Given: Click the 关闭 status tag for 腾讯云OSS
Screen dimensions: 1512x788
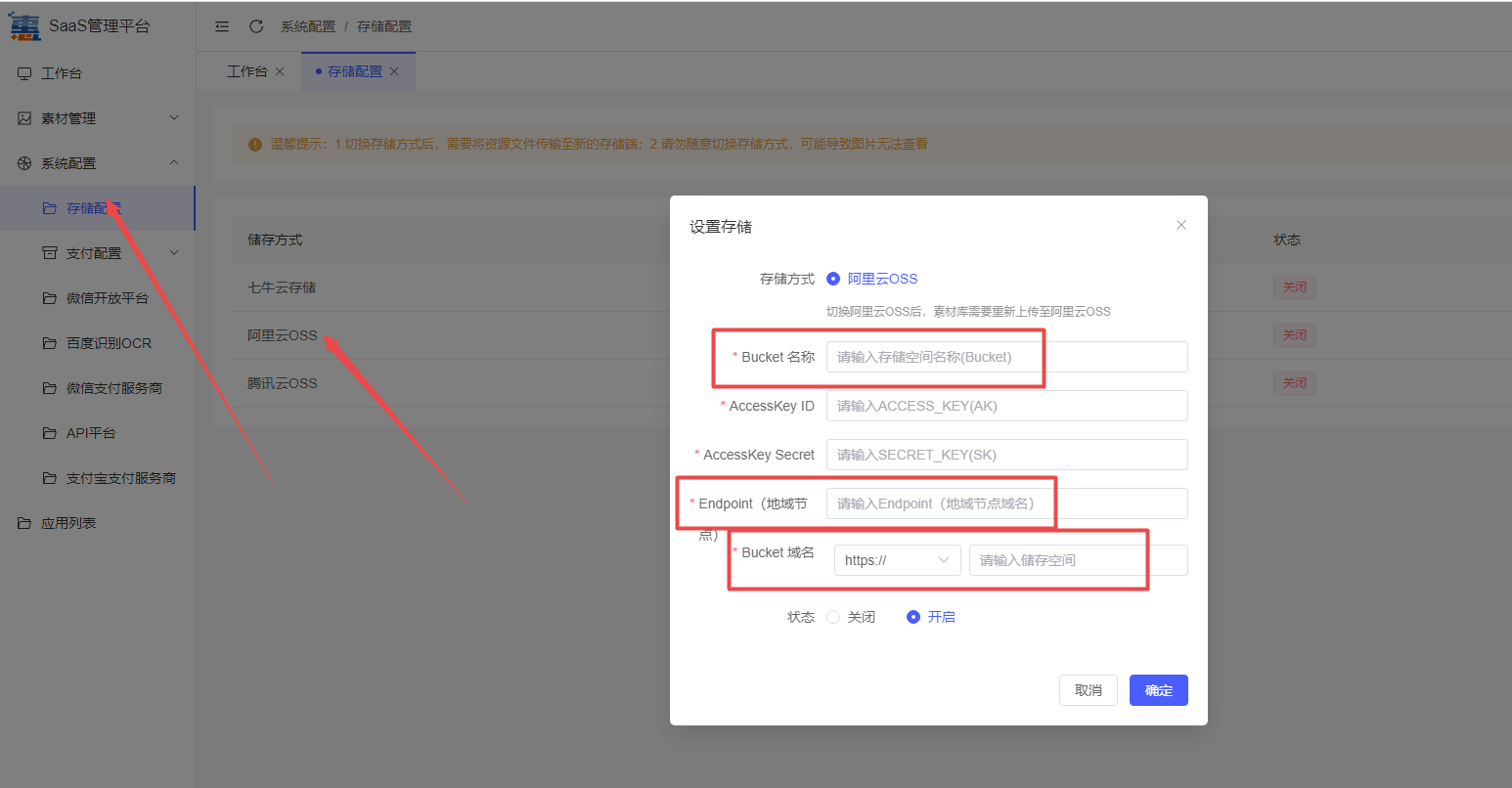Looking at the screenshot, I should tap(1295, 383).
